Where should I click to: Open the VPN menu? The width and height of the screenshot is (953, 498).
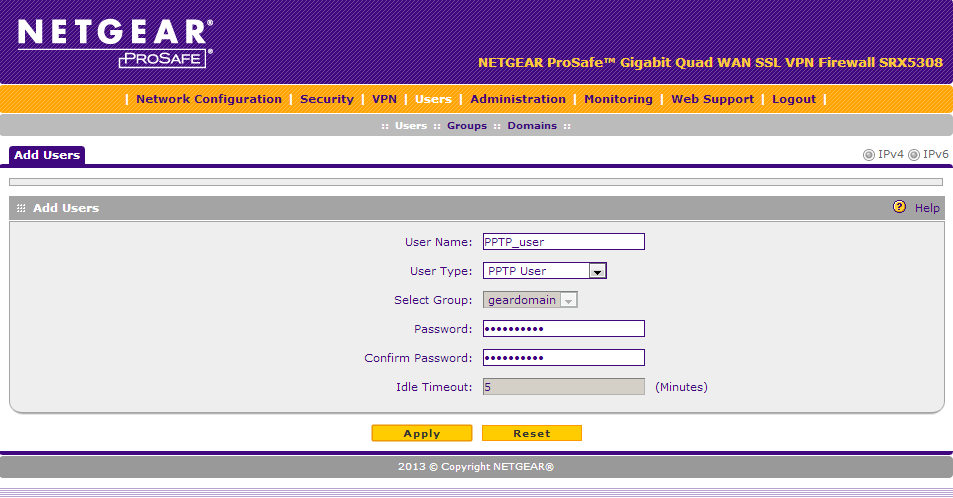[384, 99]
